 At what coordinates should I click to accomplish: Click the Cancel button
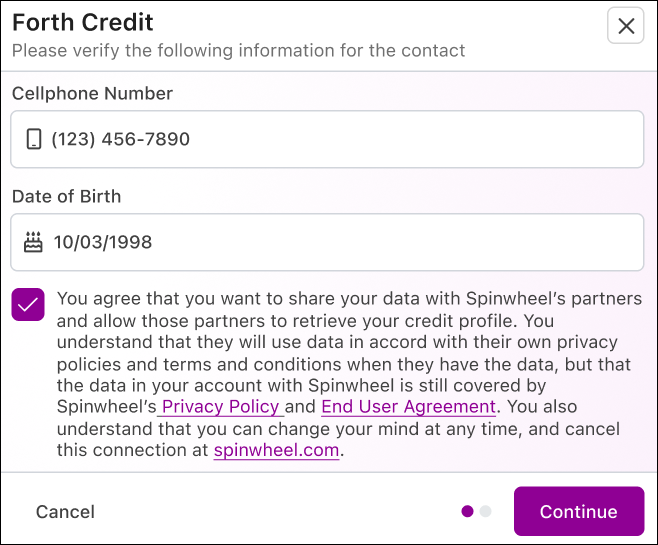(65, 511)
